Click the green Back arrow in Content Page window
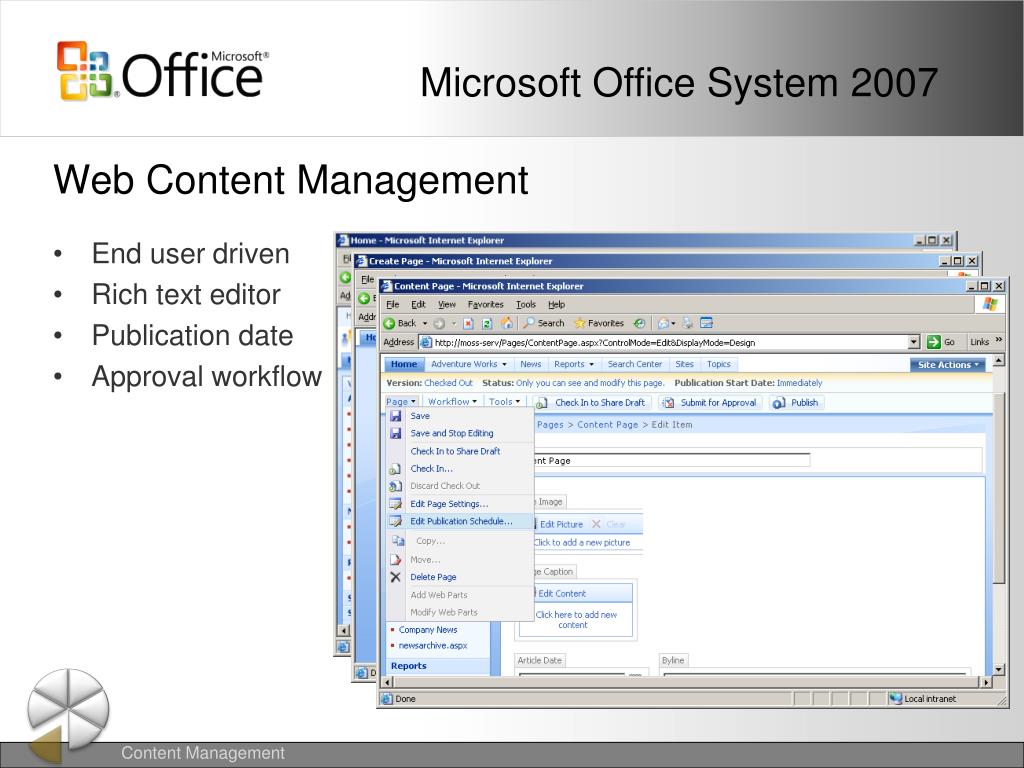Viewport: 1024px width, 768px height. (389, 323)
